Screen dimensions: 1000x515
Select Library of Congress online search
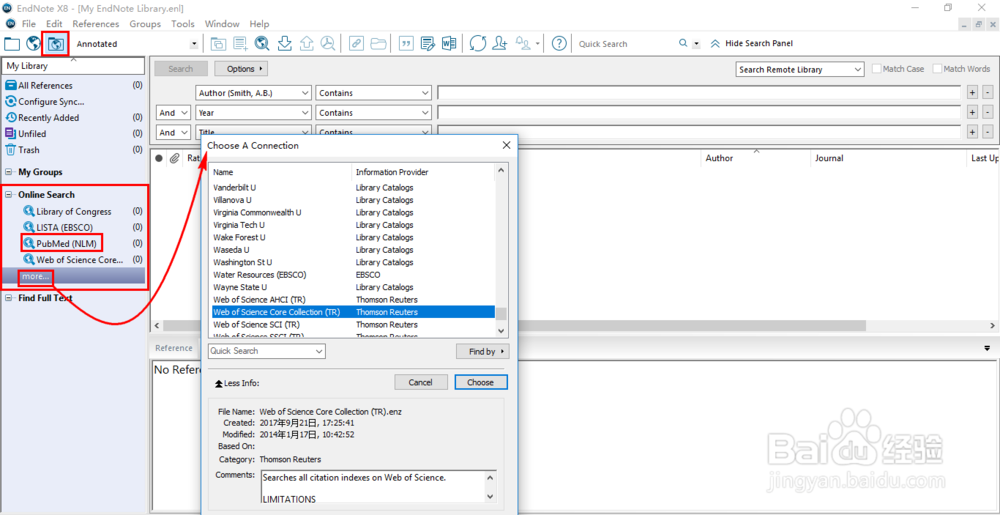click(x=73, y=212)
